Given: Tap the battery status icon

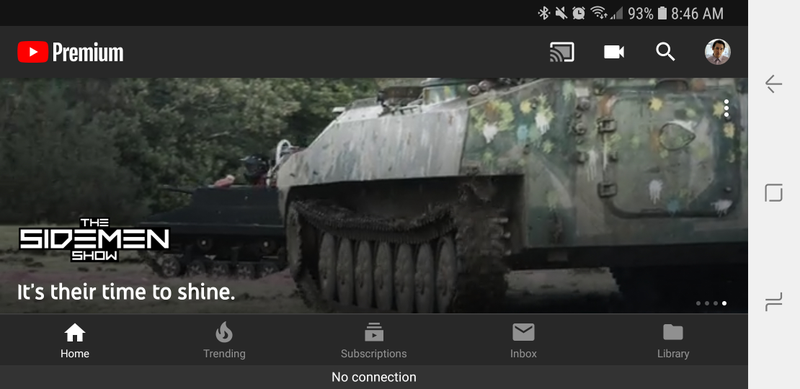Looking at the screenshot, I should [x=662, y=13].
